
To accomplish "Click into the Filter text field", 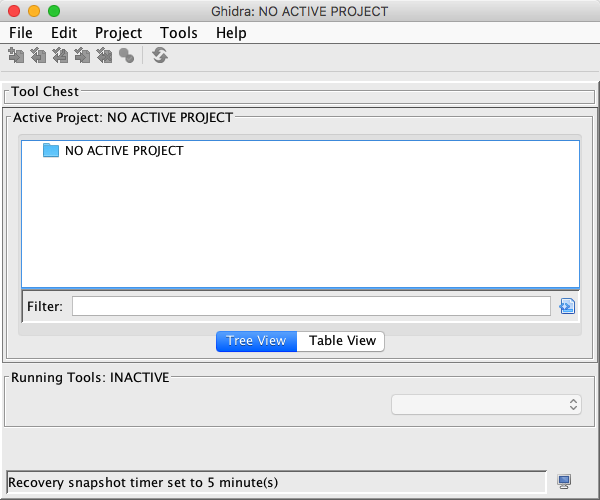I will [x=311, y=306].
